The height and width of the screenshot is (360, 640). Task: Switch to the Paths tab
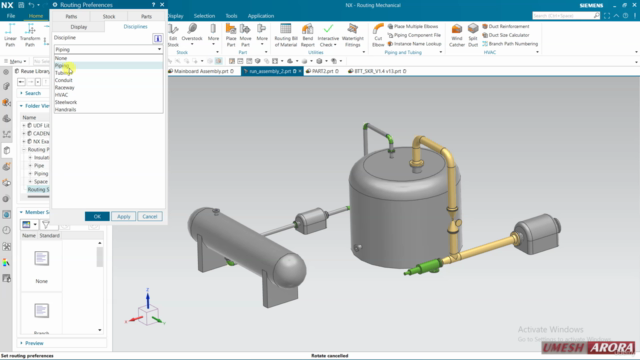point(71,16)
